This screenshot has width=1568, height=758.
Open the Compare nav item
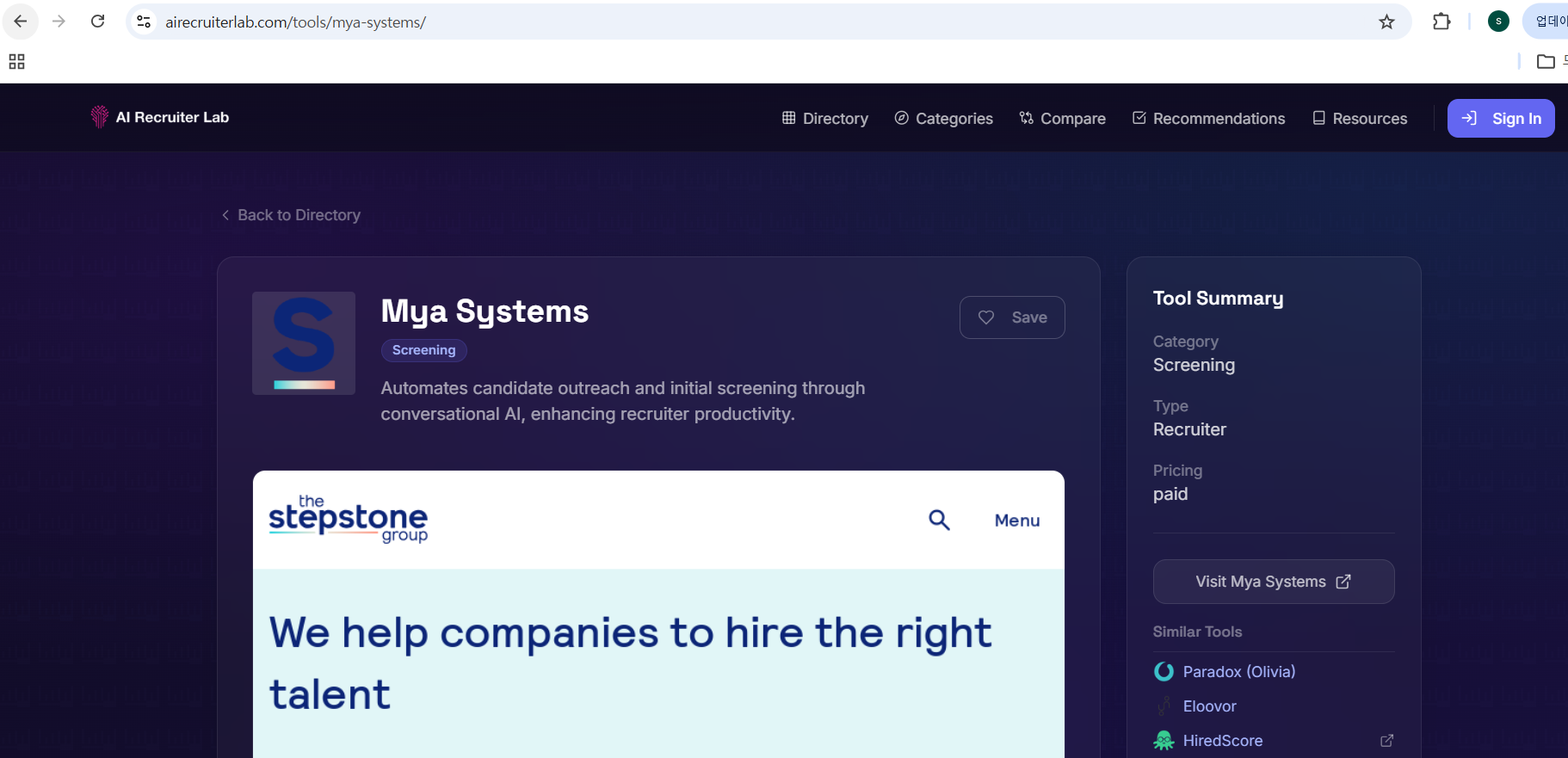click(1062, 119)
